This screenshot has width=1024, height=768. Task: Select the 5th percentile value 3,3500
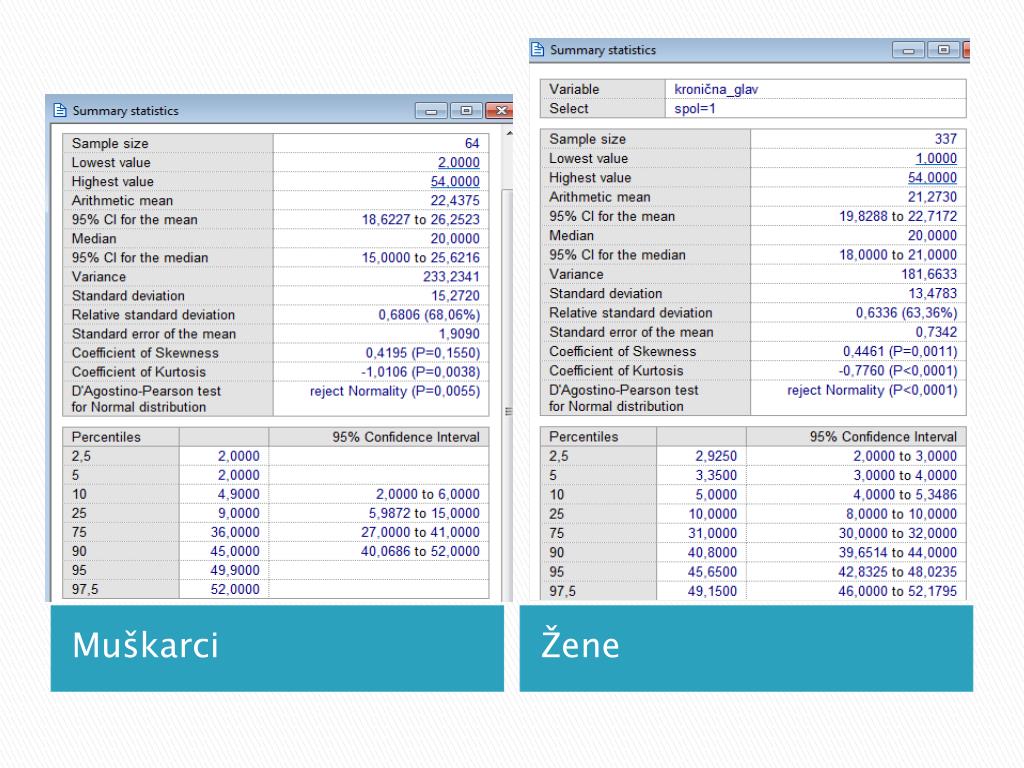(x=716, y=475)
